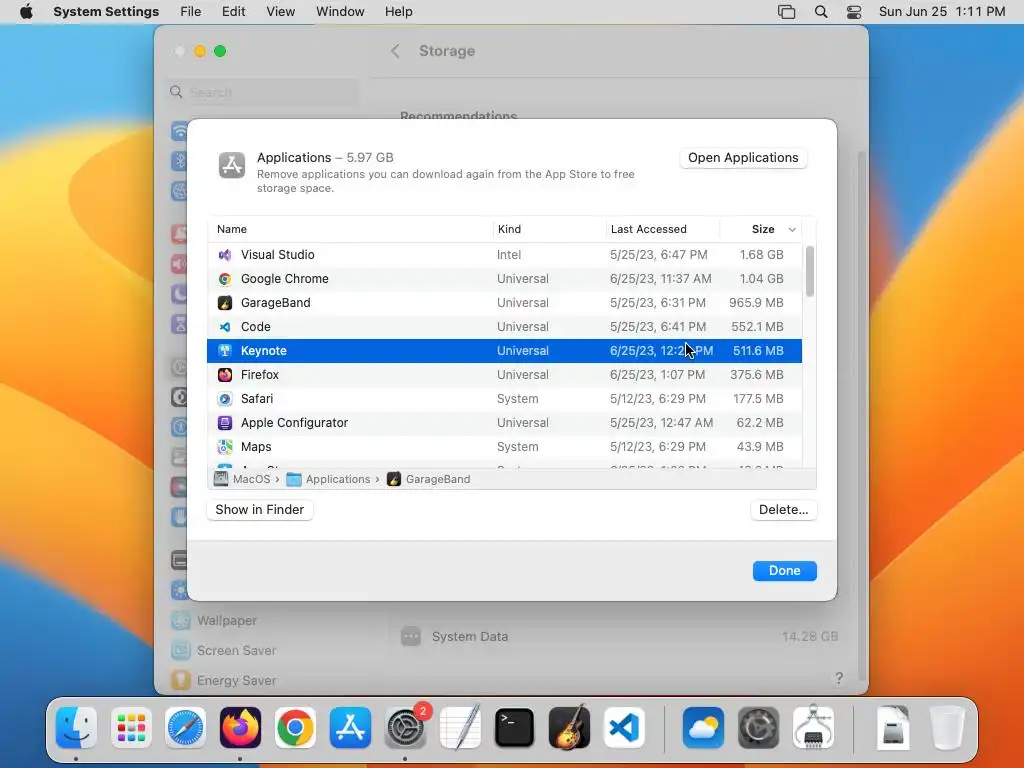Open the Trash in the Dock

click(948, 728)
